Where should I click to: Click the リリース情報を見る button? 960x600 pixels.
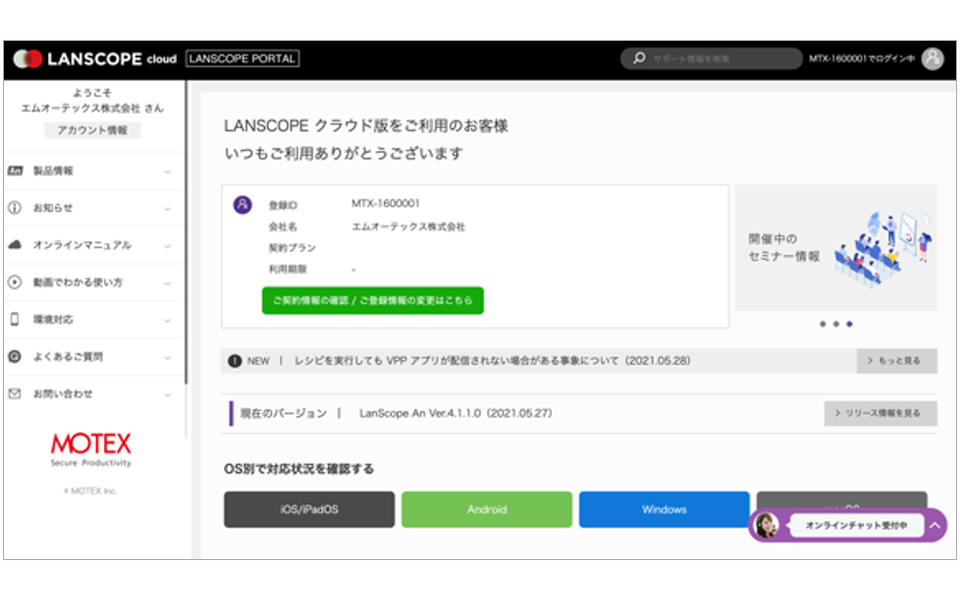click(x=880, y=413)
